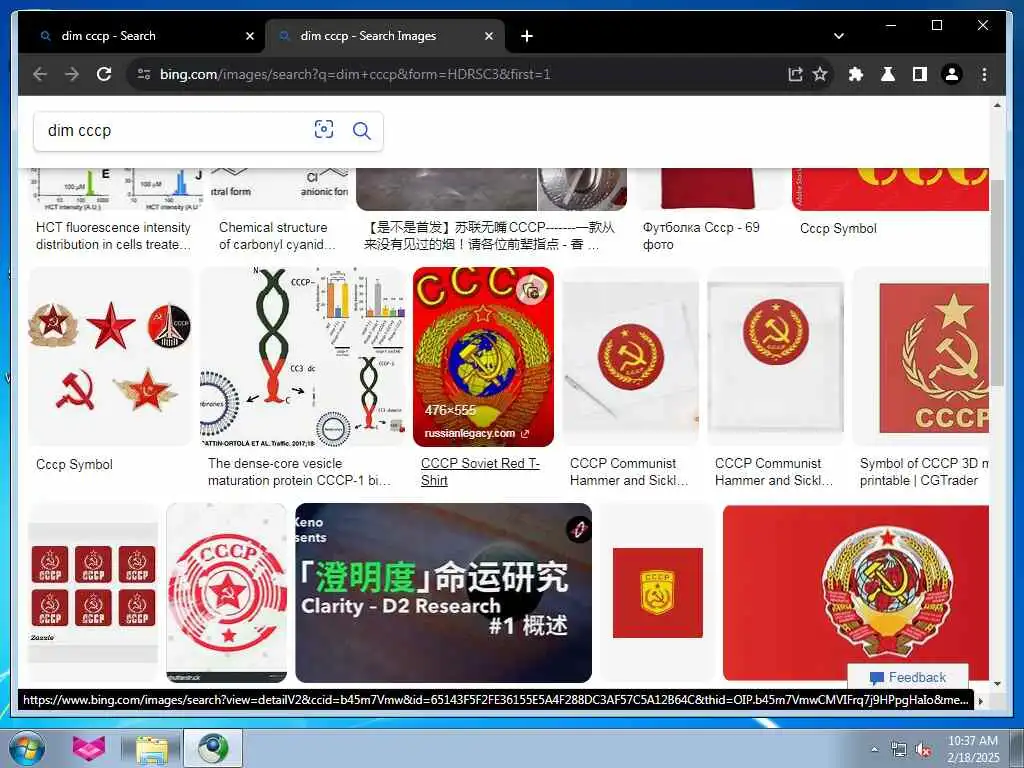Open the 'Cccp Symbol' five-emblem thumbnail
This screenshot has width=1024, height=768.
pos(111,357)
